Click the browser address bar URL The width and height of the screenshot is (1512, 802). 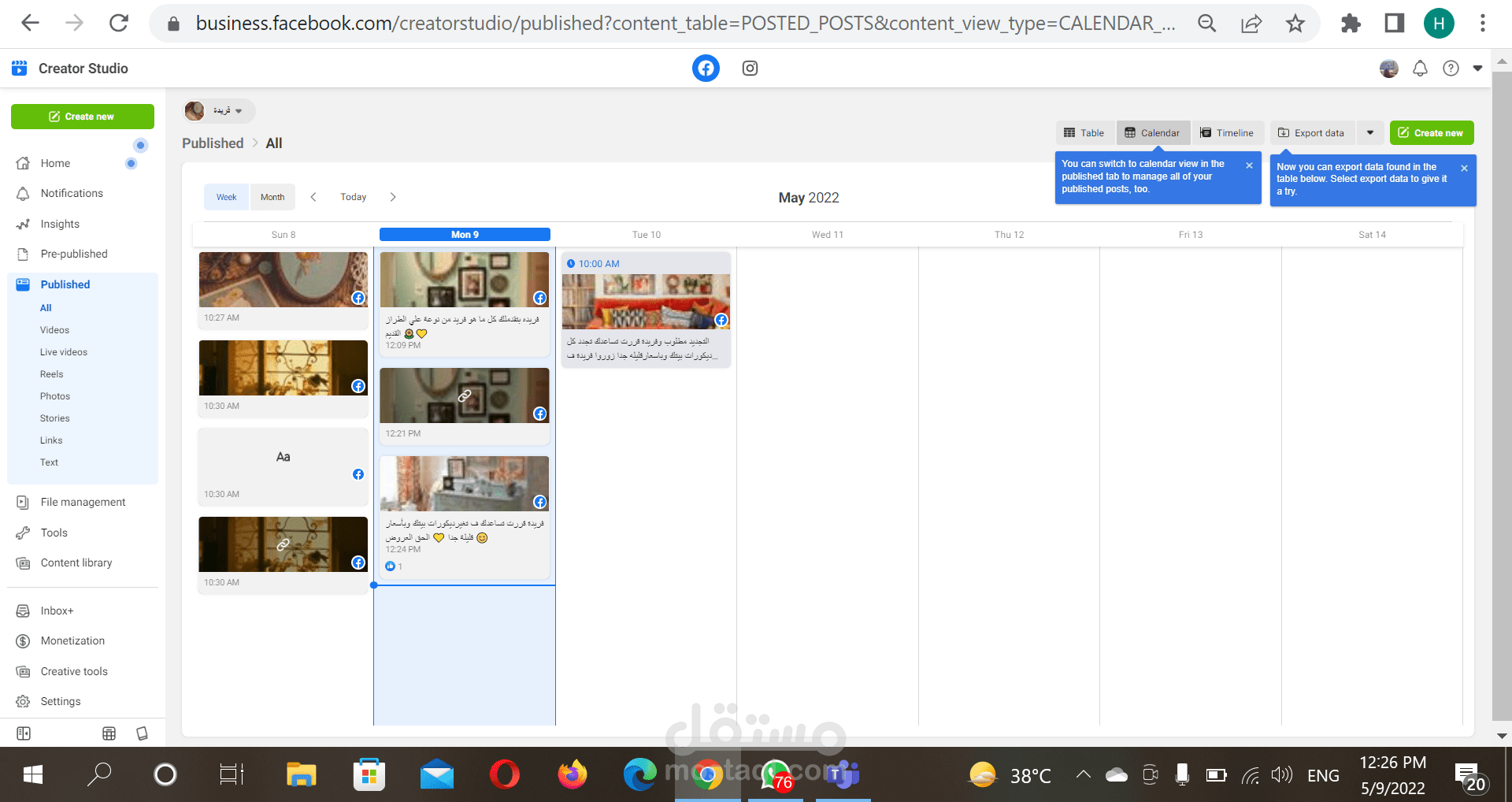click(685, 24)
